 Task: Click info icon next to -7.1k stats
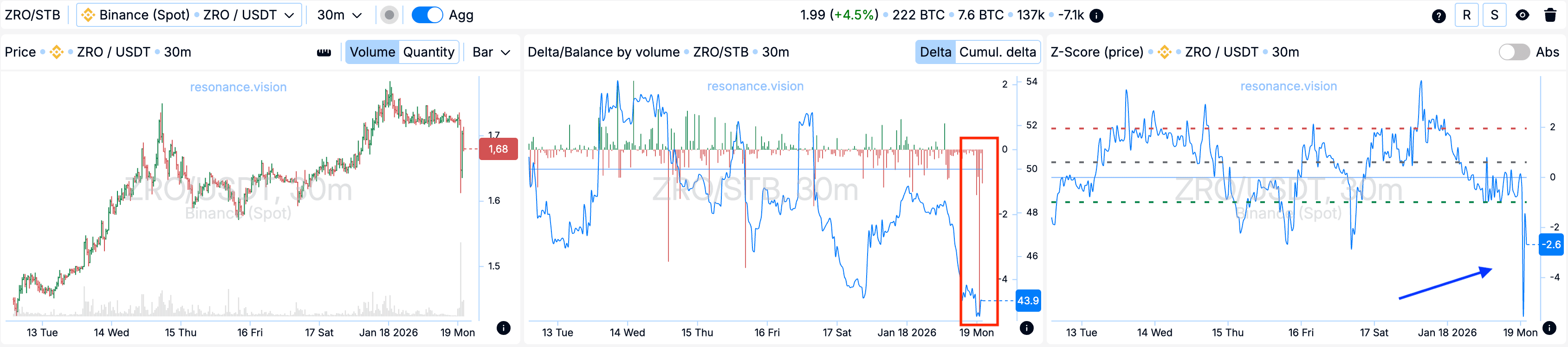[x=1096, y=16]
